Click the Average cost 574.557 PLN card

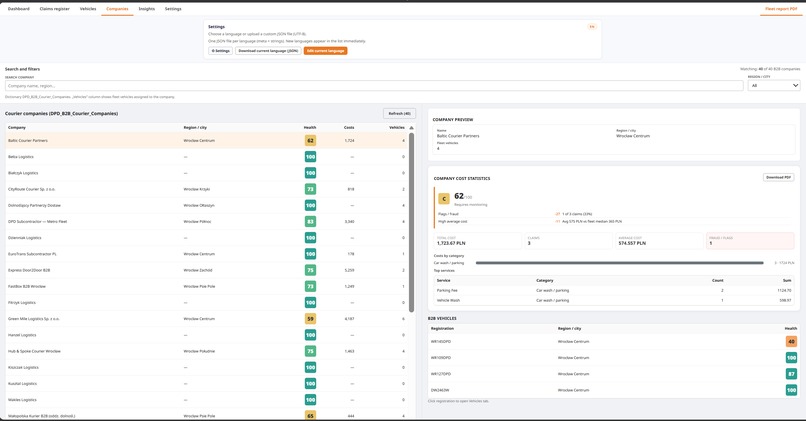pyautogui.click(x=658, y=241)
